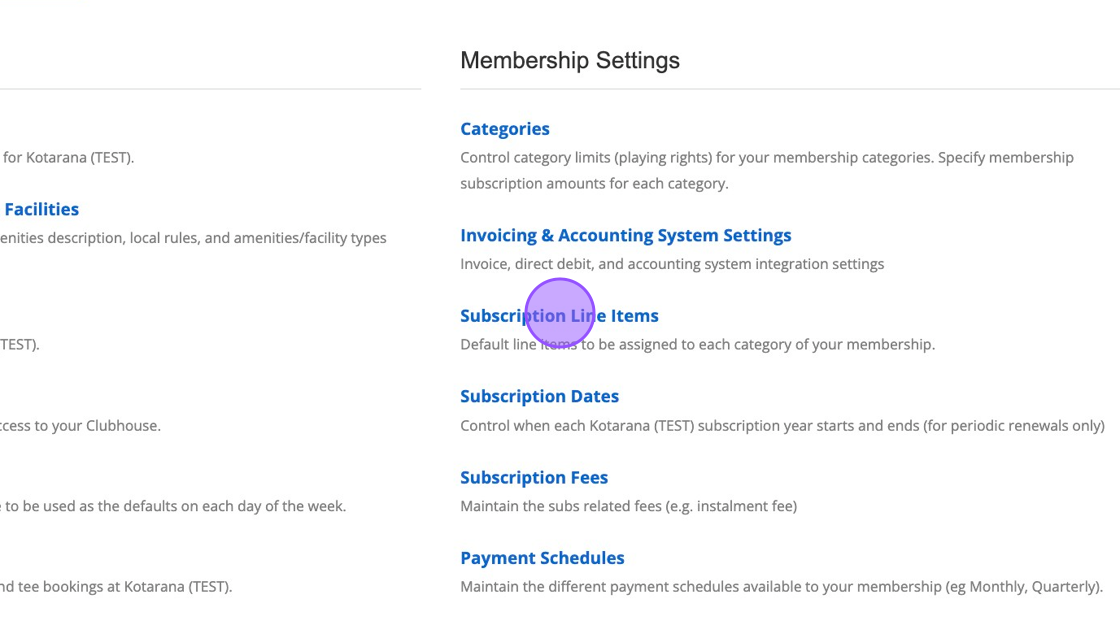Screen dimensions: 1120x625
Task: Click the subscription year start/end description
Action: [782, 426]
